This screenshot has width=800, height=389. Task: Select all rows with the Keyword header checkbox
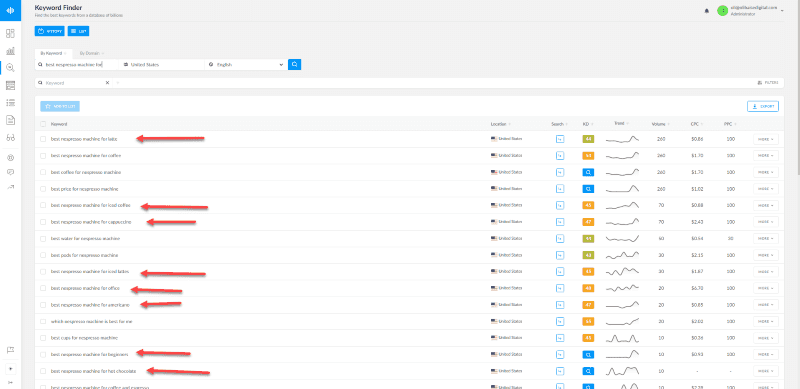click(43, 124)
